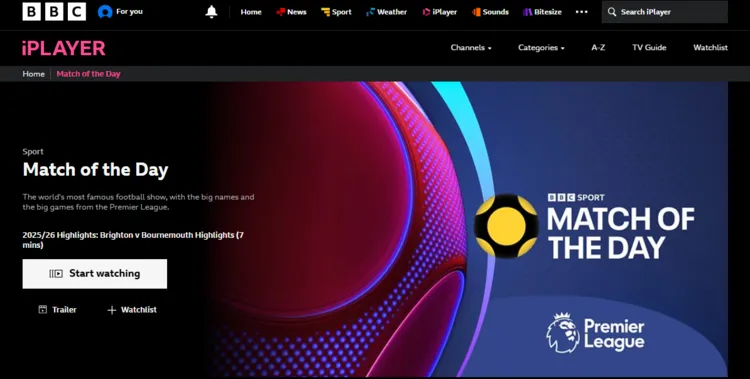
Task: Click the Trailer film icon
Action: coord(43,310)
